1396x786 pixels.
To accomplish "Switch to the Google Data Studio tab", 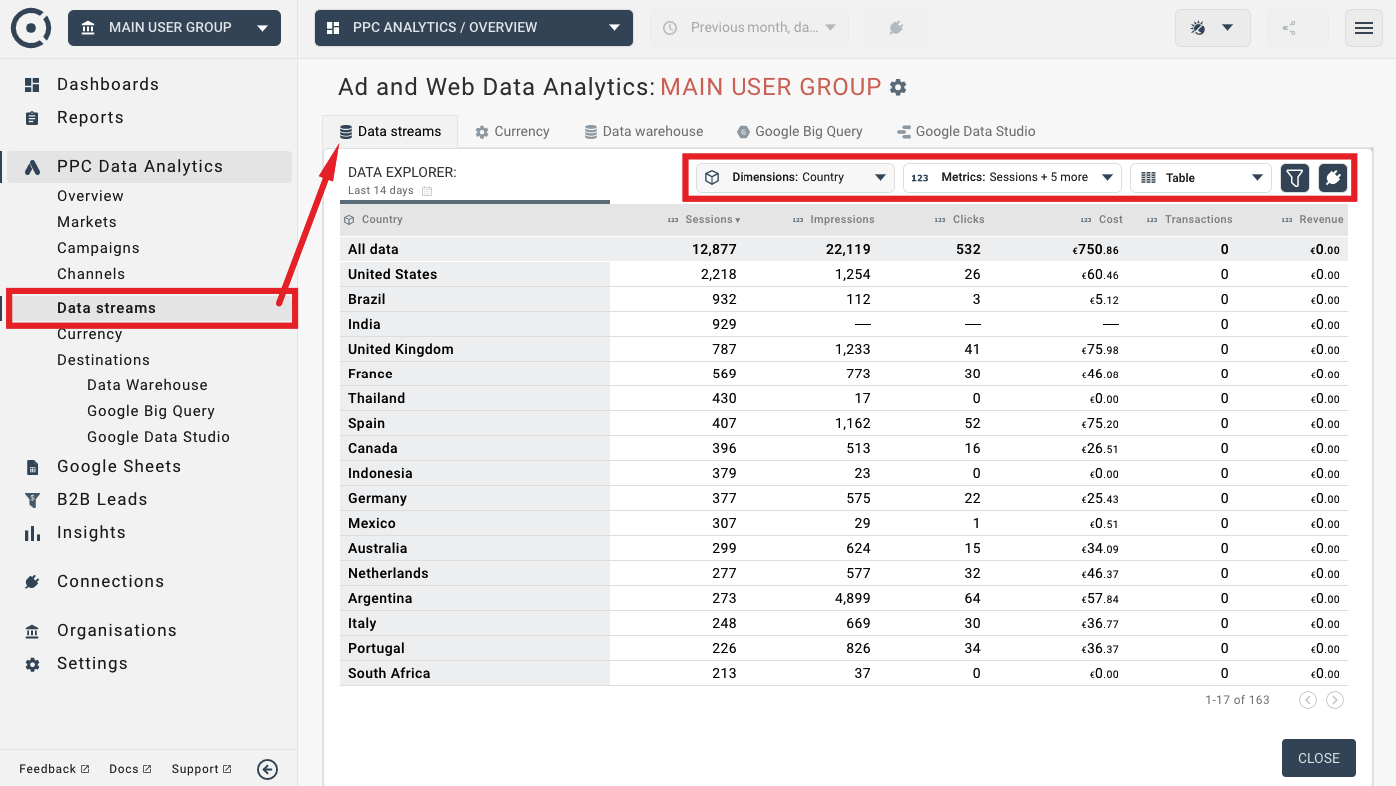I will pos(966,132).
